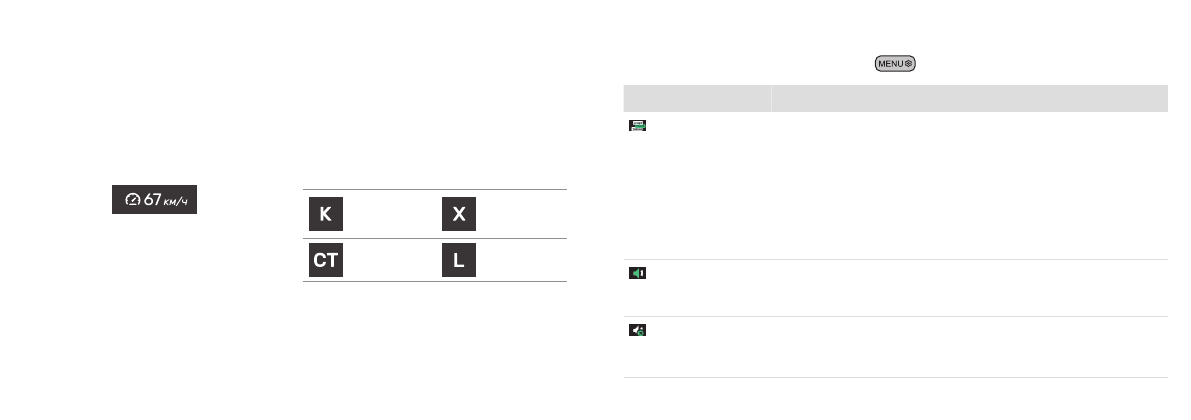Open the MENU button
The width and height of the screenshot is (1191, 420).
tap(896, 64)
